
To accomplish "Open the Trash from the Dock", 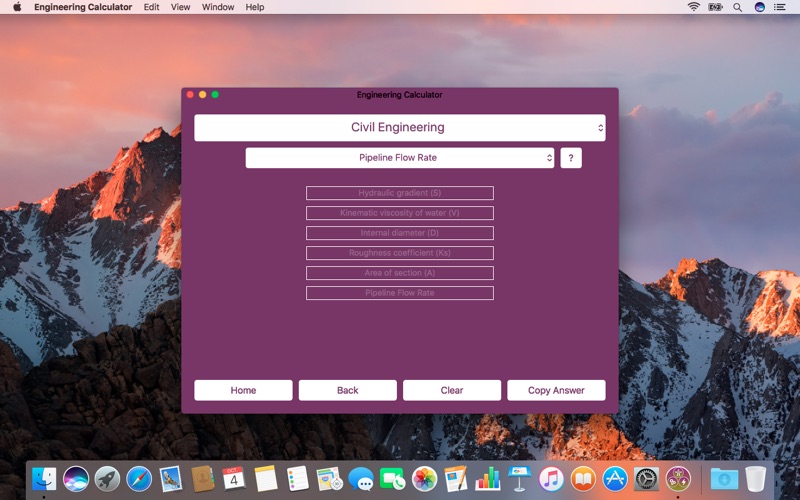I will tap(756, 479).
